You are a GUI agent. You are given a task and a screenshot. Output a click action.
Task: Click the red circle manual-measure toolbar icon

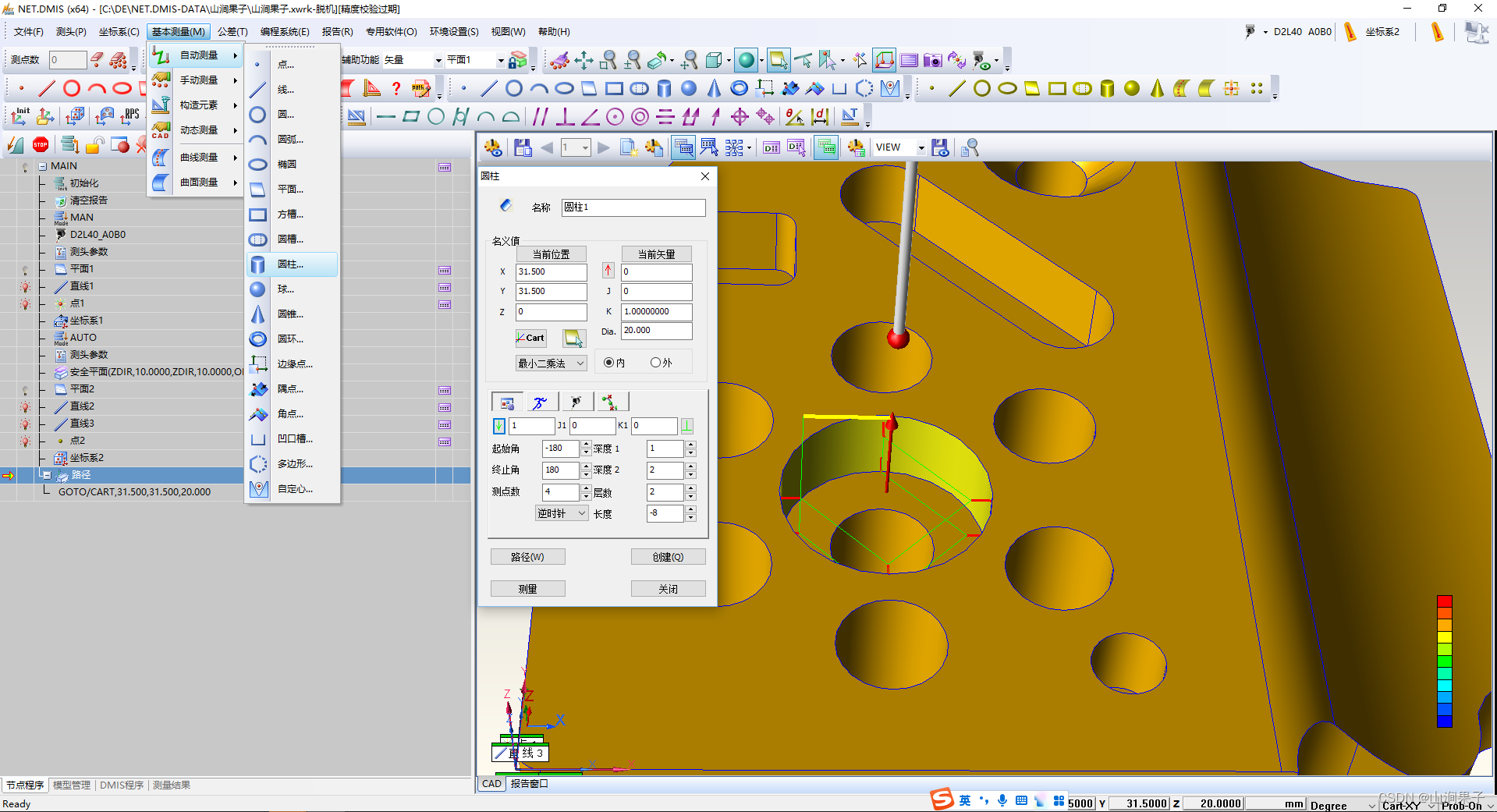pyautogui.click(x=72, y=88)
